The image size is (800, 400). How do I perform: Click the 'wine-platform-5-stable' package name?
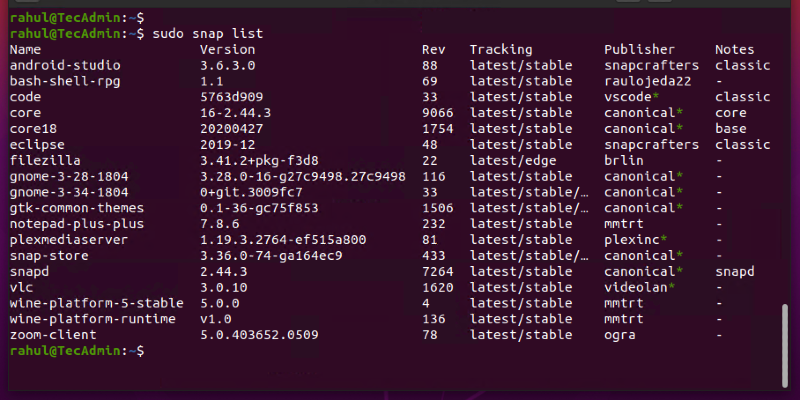coord(97,304)
